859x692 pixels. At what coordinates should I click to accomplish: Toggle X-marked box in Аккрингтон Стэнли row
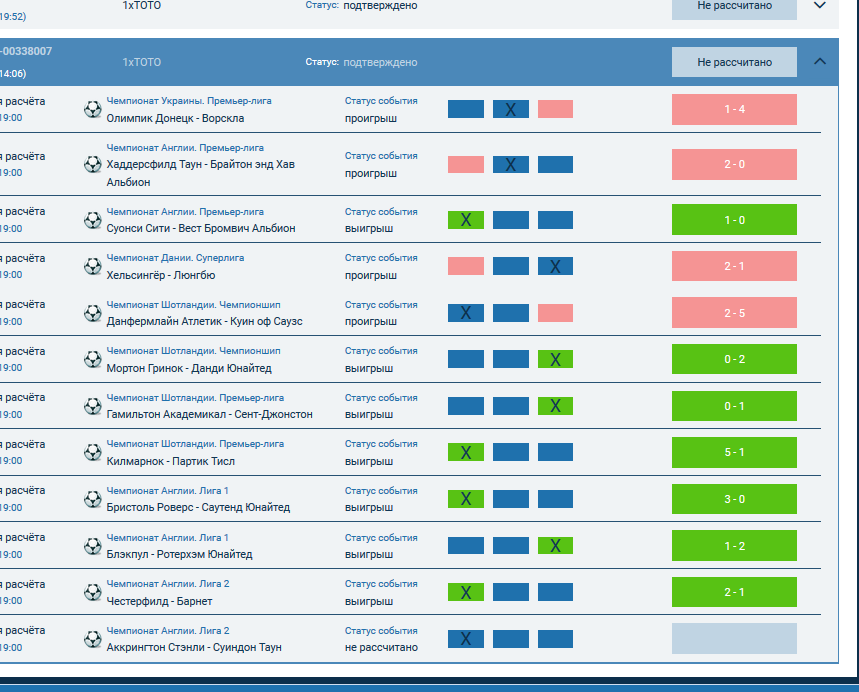(465, 639)
